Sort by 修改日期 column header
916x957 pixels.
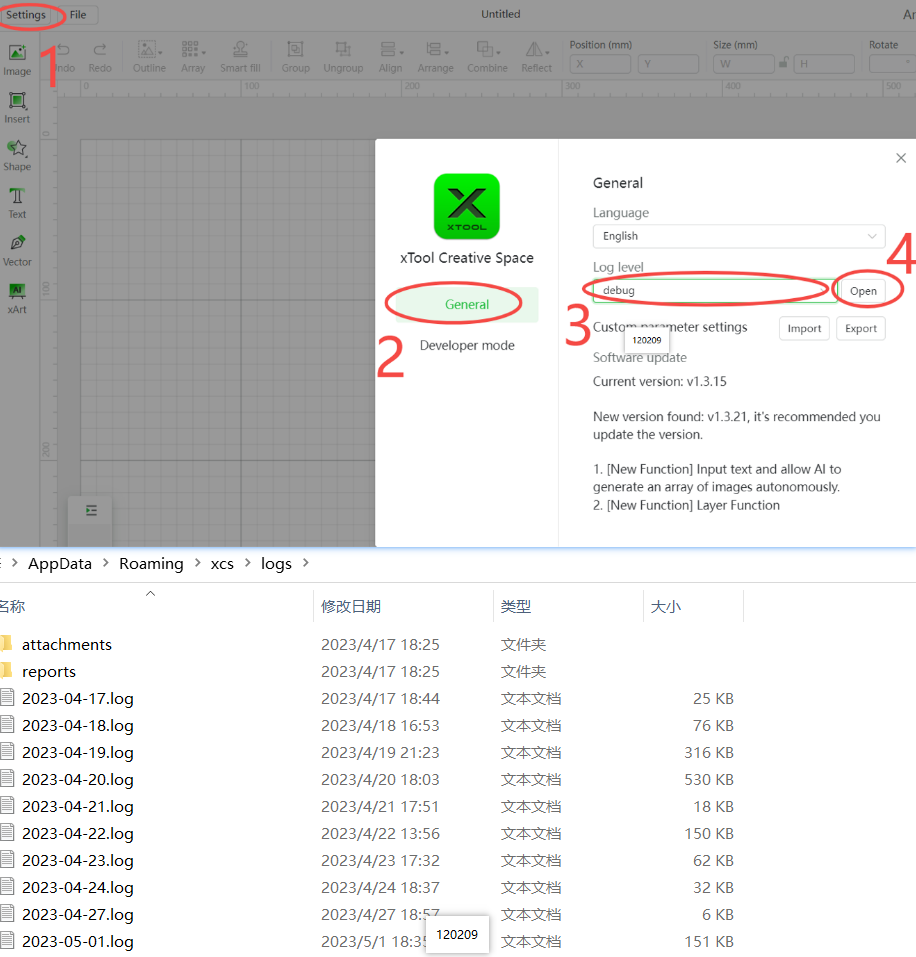pos(351,607)
